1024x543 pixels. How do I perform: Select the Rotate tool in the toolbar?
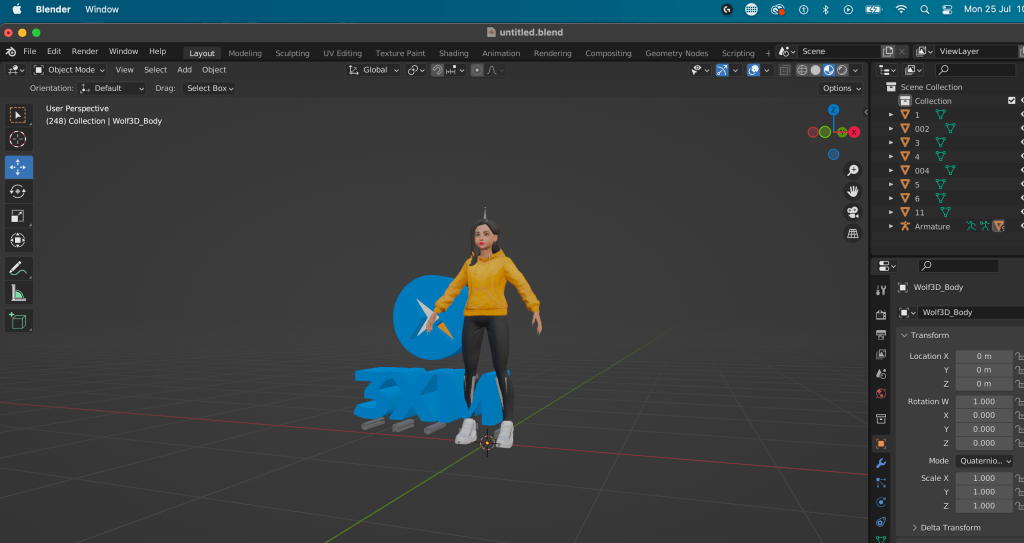tap(18, 191)
